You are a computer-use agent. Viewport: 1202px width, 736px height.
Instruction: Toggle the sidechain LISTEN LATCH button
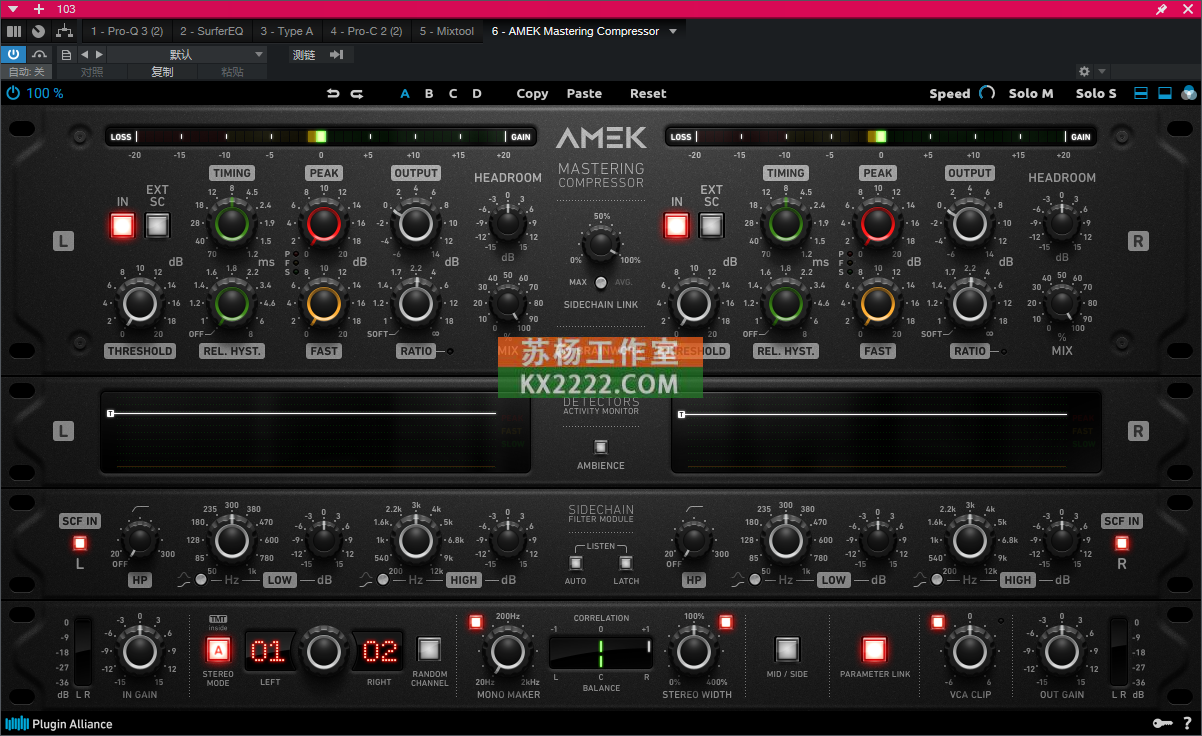(626, 563)
